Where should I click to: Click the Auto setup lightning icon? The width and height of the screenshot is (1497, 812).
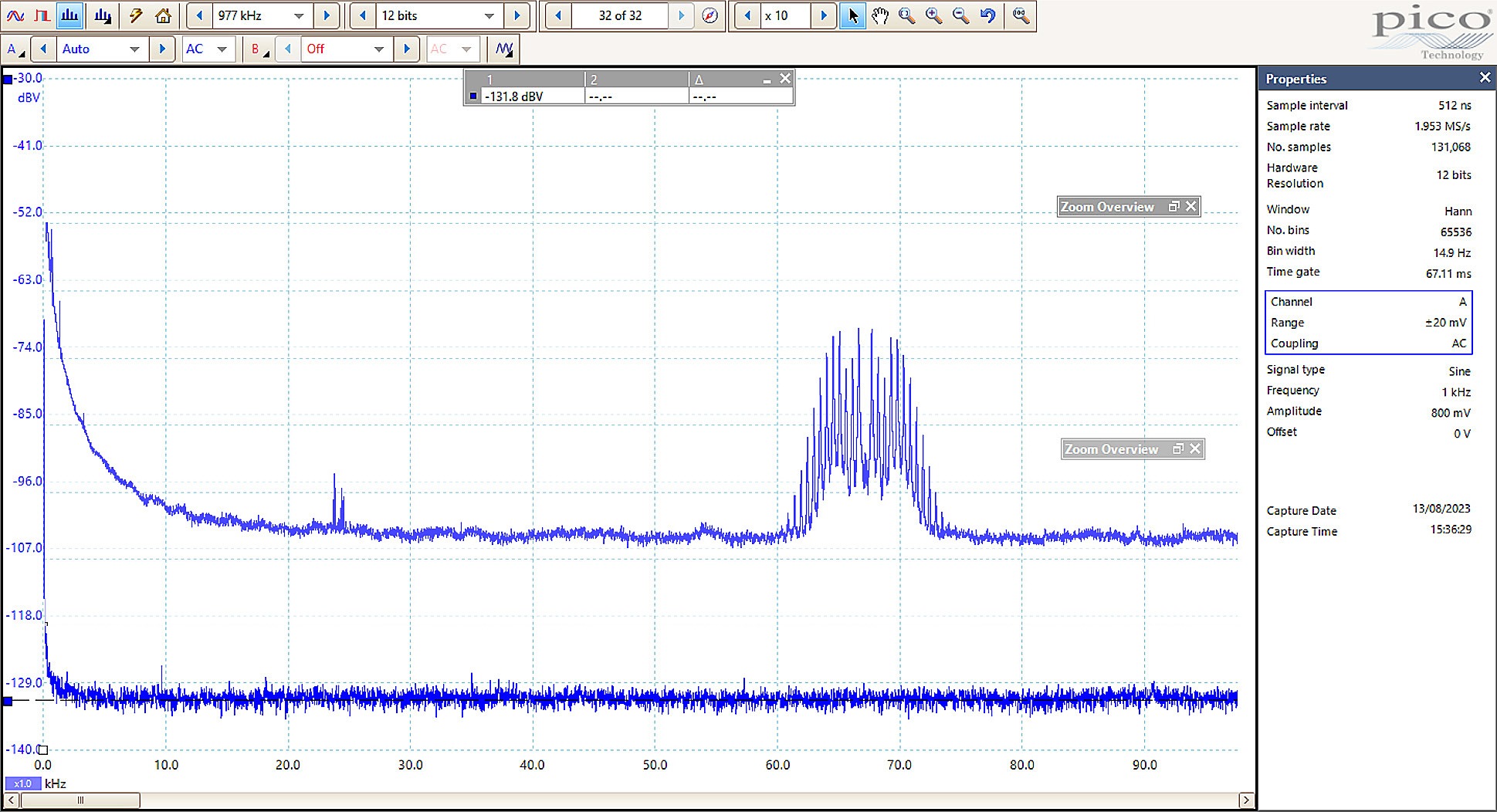coord(136,15)
